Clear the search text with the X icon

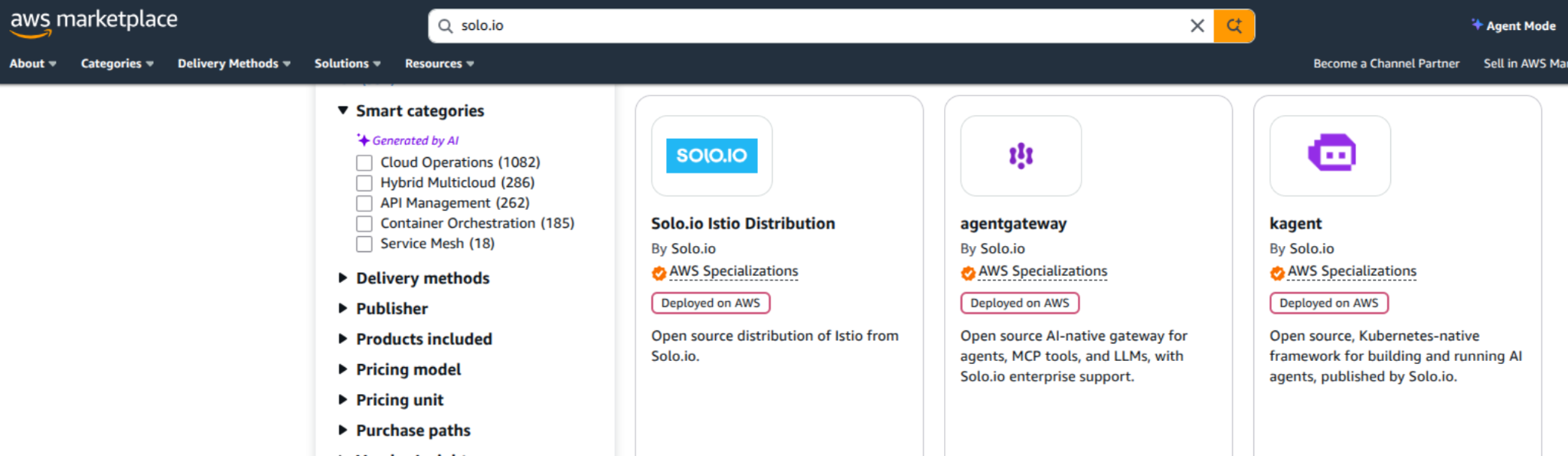(1197, 26)
